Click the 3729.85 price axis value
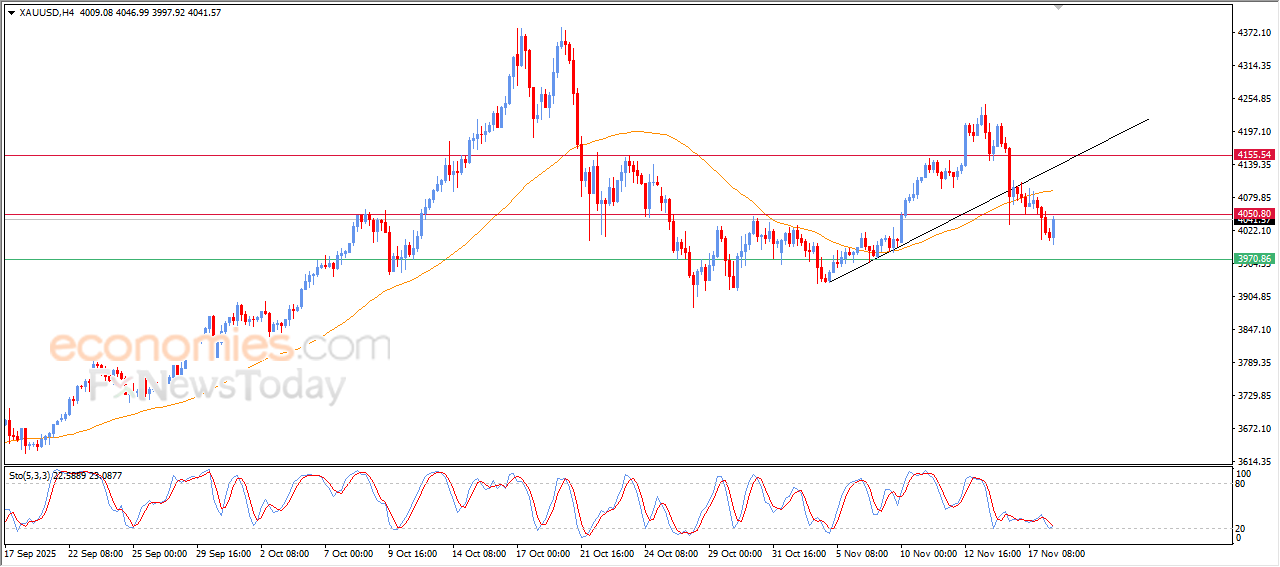1280x567 pixels. [x=1254, y=396]
